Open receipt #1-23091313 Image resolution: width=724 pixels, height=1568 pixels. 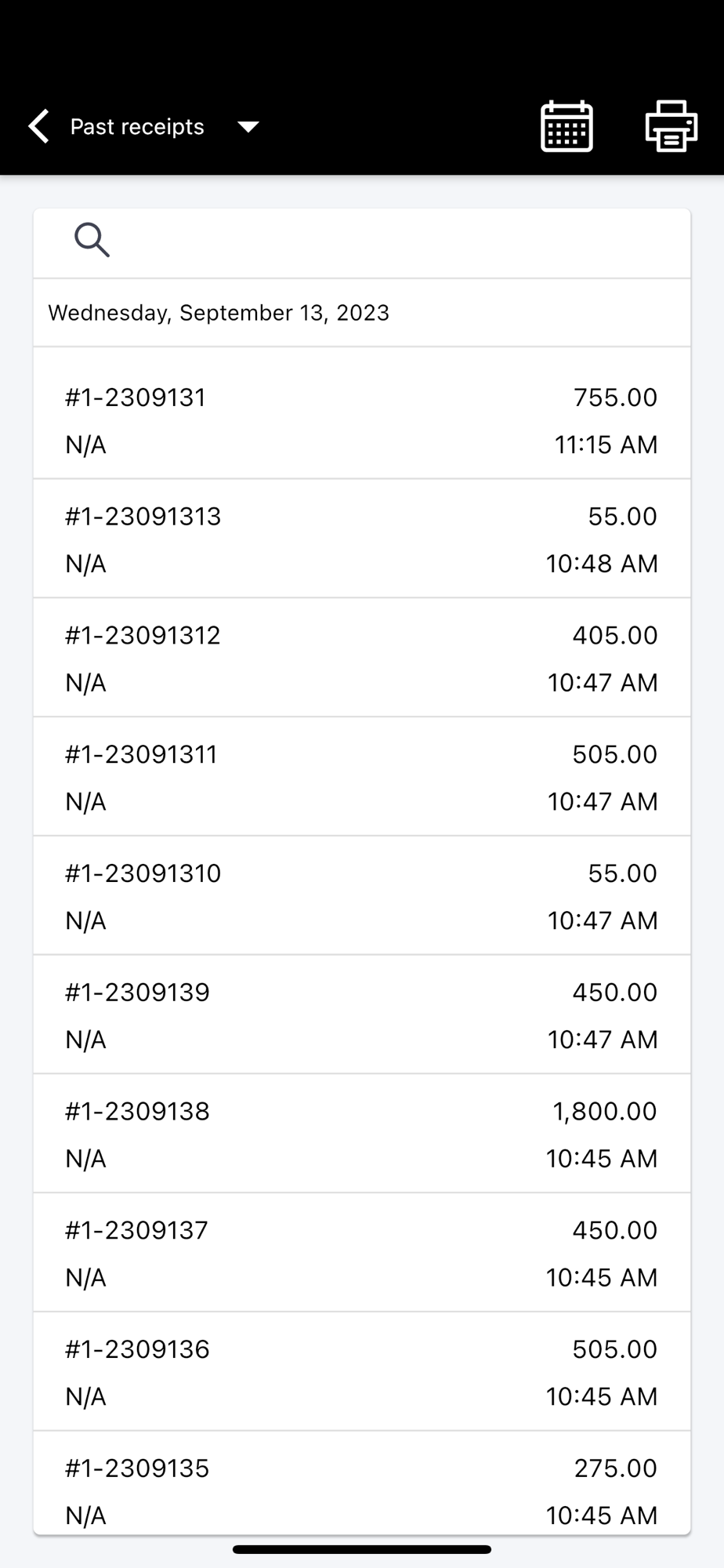click(x=362, y=539)
